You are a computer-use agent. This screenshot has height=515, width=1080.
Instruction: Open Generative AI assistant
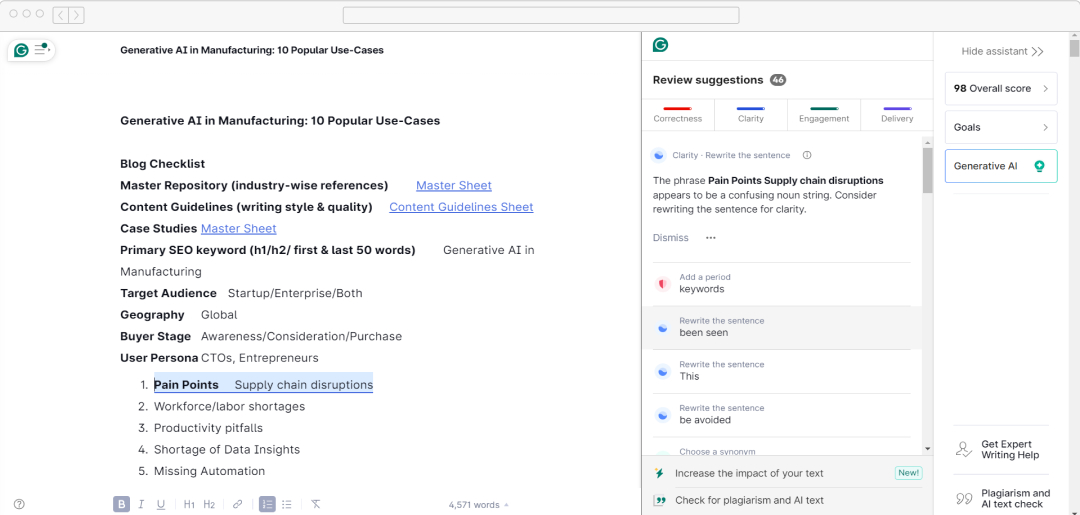tap(1001, 166)
